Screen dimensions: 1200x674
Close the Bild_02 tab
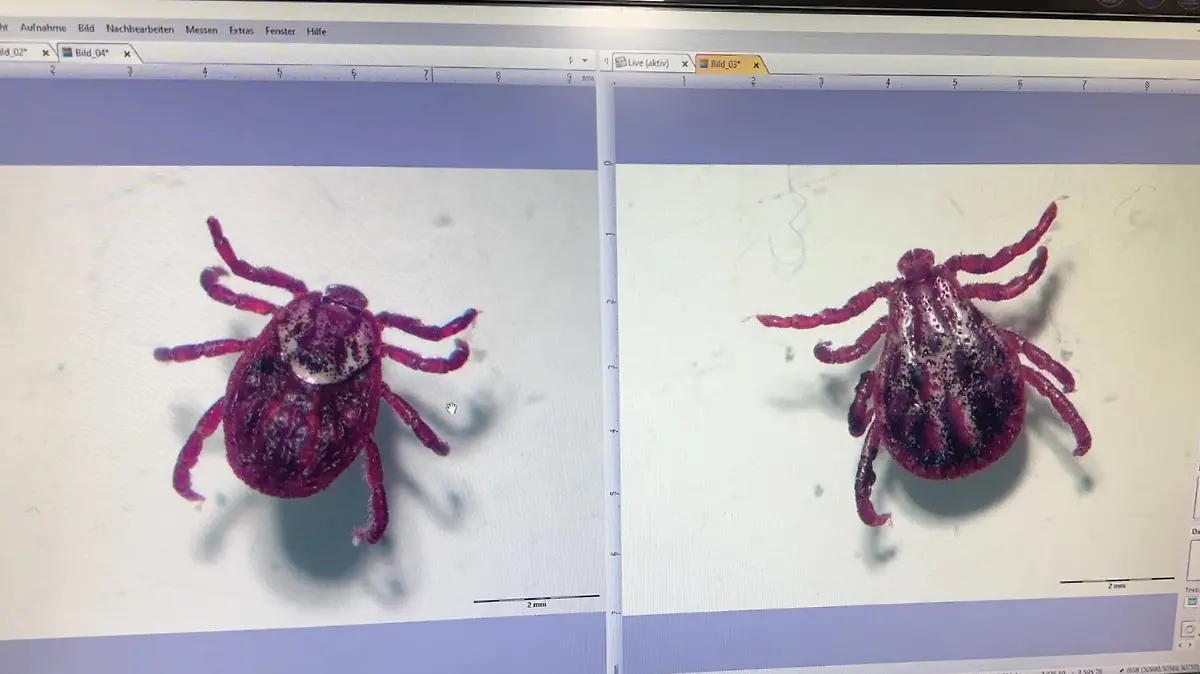pyautogui.click(x=45, y=53)
